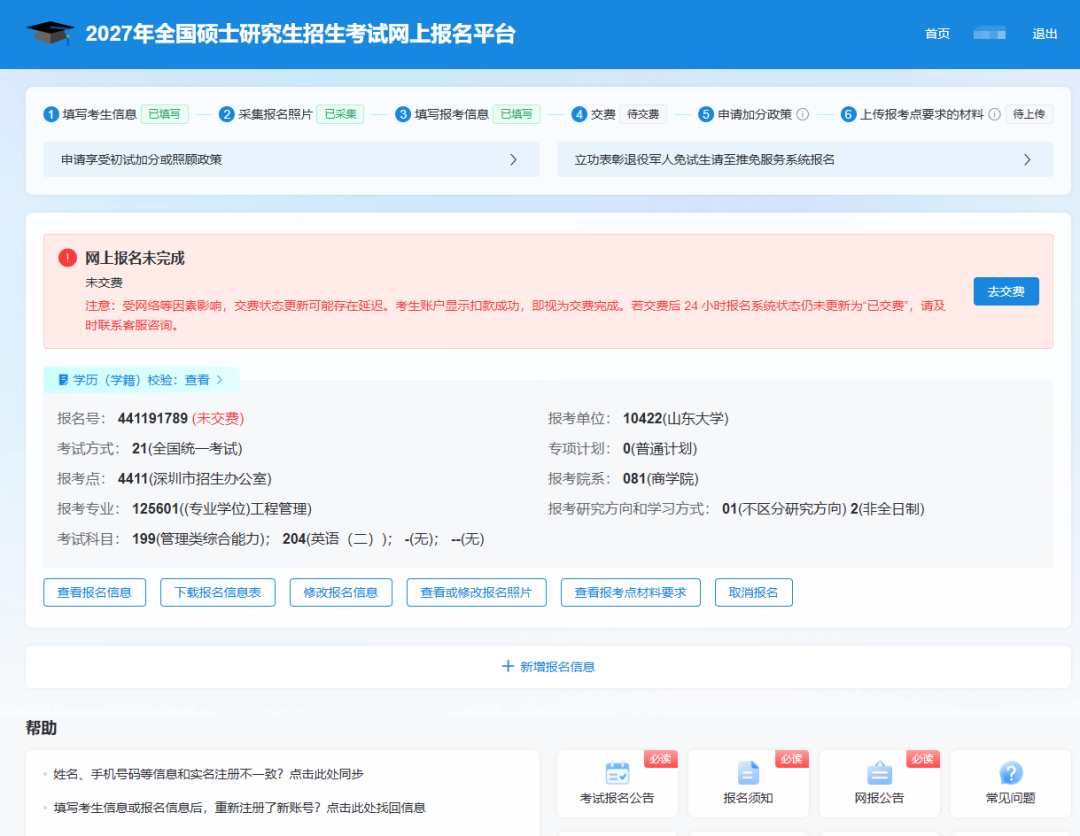Click the red exclamation warning icon
The height and width of the screenshot is (836, 1080).
(68, 258)
